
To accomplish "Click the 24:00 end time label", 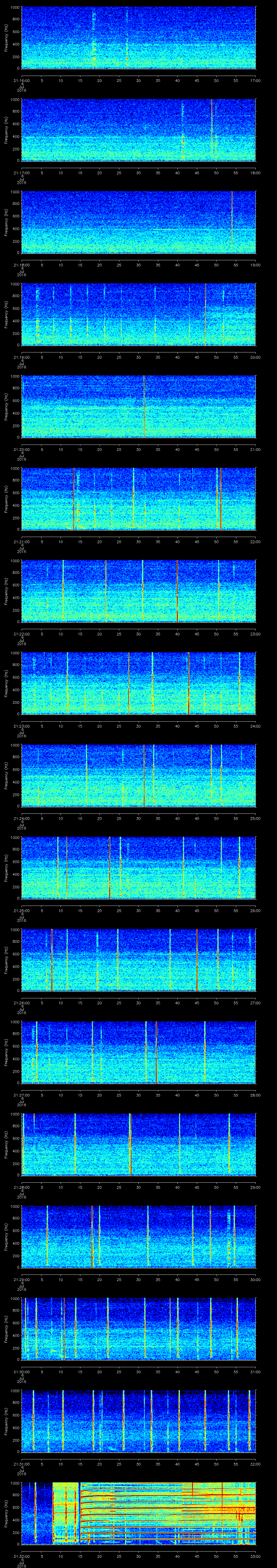I will [256, 726].
